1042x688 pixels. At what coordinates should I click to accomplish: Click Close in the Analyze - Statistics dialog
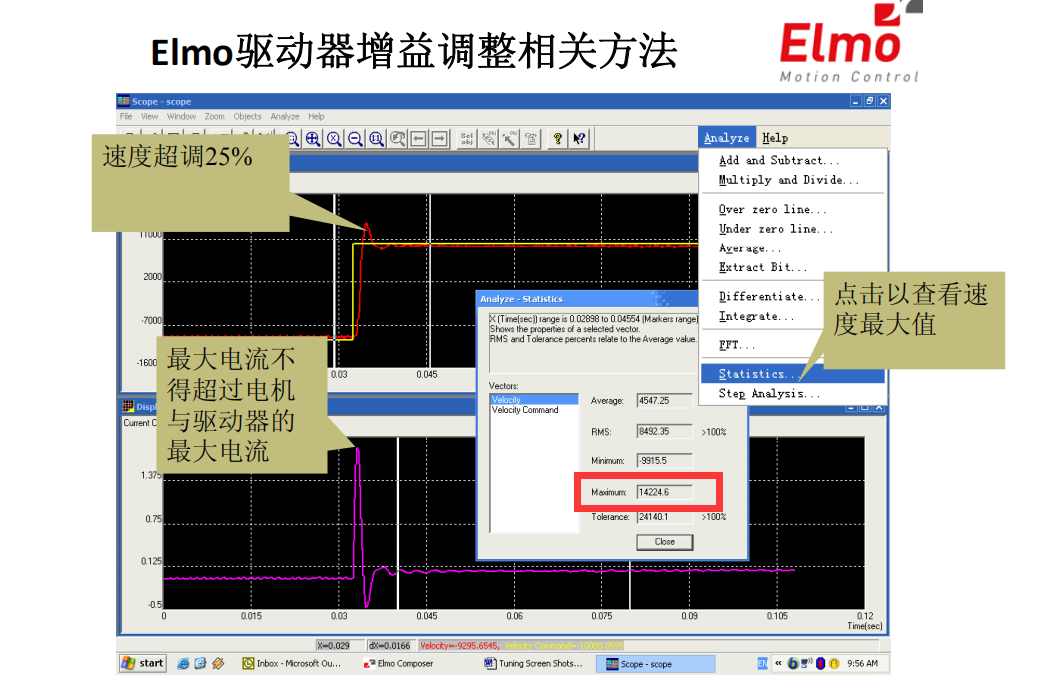click(663, 541)
